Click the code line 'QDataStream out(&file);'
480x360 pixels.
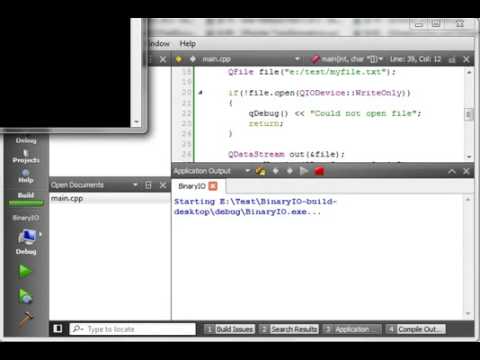pos(286,154)
